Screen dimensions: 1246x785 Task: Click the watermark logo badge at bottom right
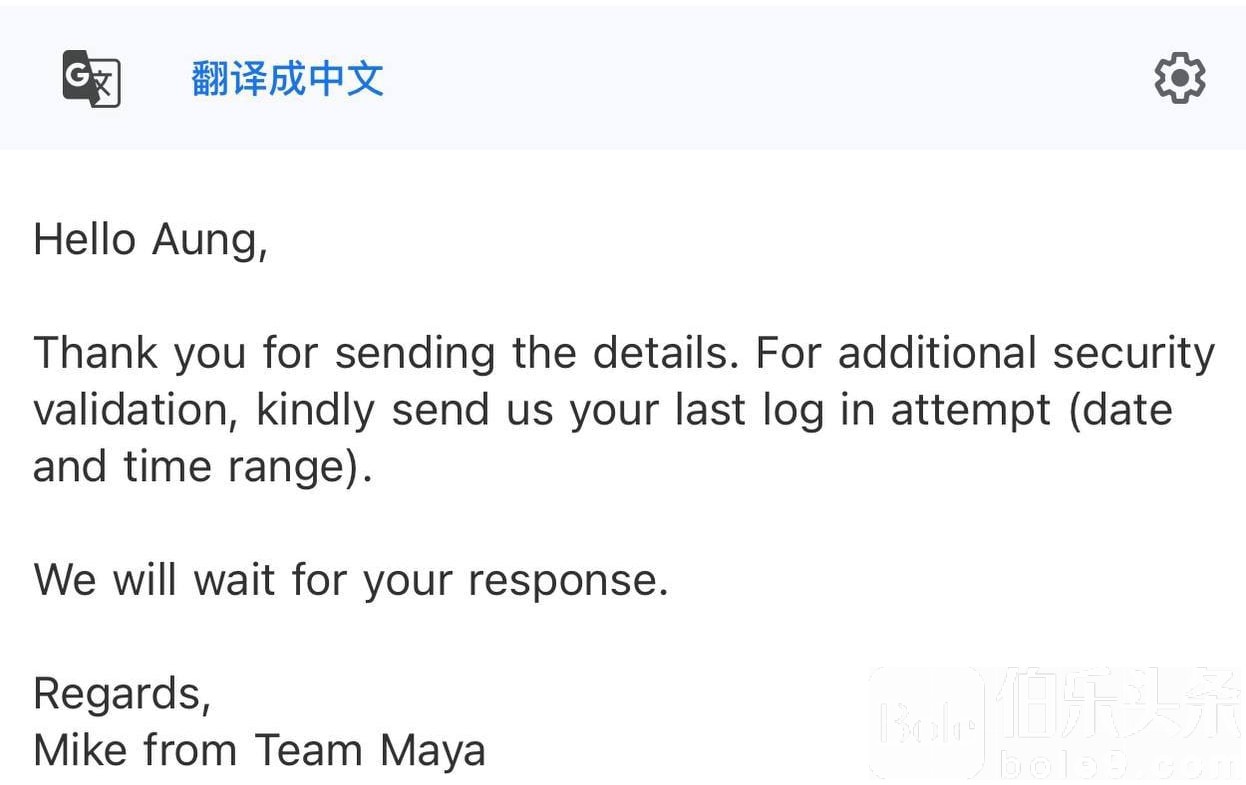pyautogui.click(x=927, y=723)
